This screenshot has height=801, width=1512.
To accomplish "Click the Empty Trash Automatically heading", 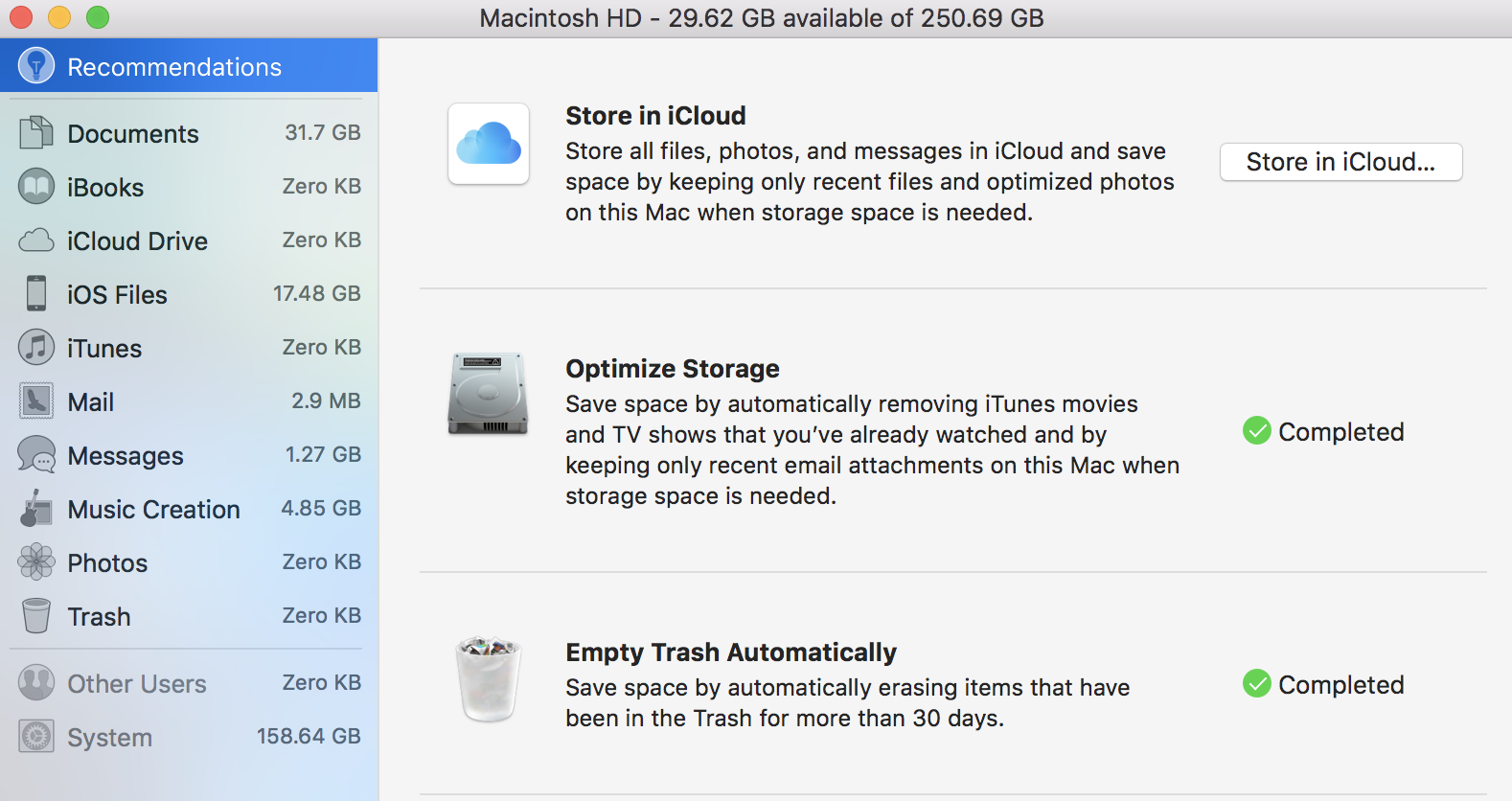I will pos(731,652).
